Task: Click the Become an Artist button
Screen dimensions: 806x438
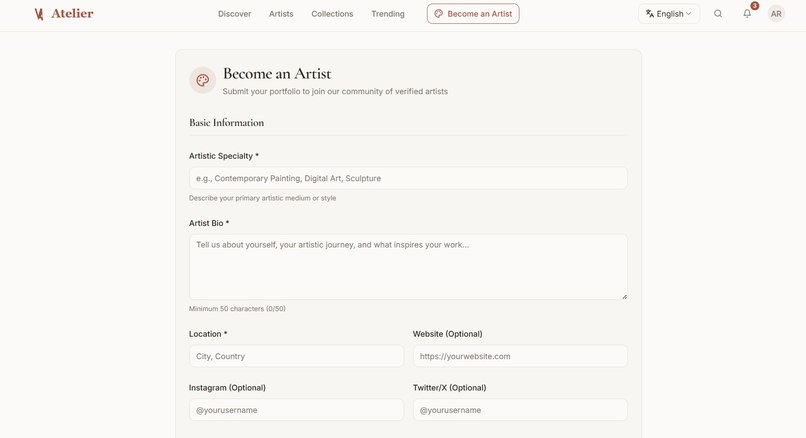Action: [x=473, y=14]
